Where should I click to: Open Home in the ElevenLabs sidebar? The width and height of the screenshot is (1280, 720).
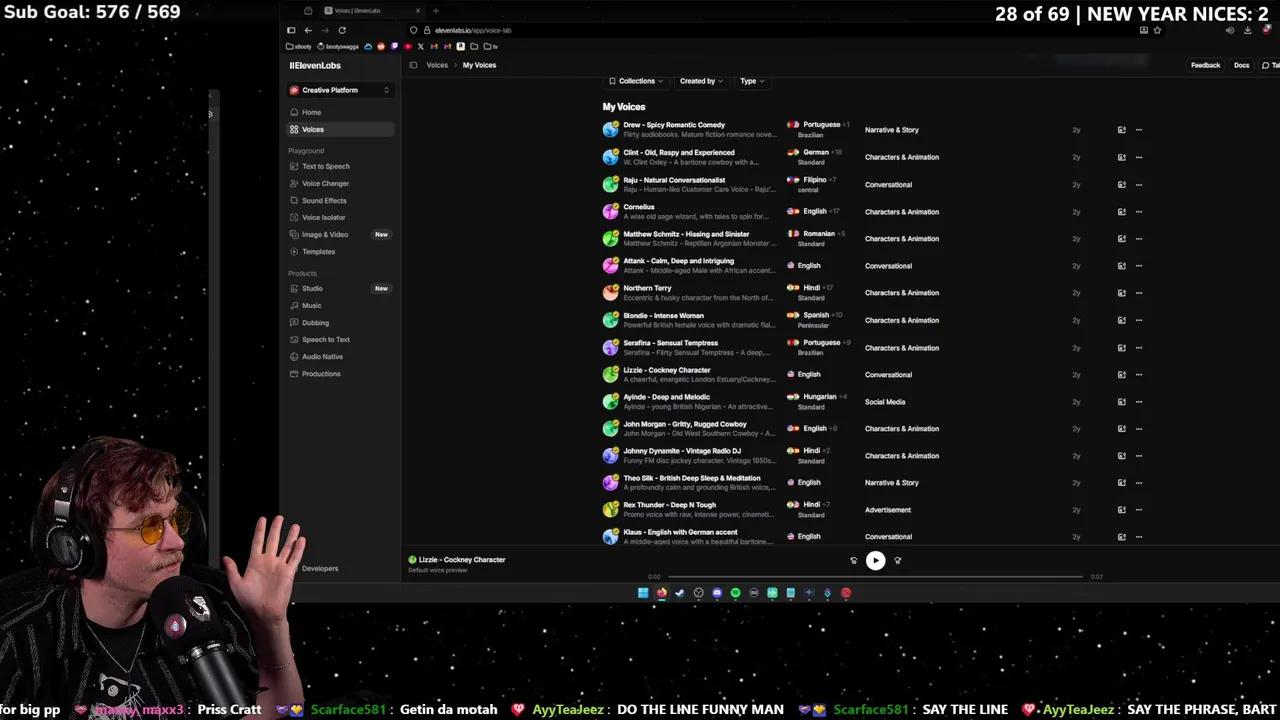[x=339, y=112]
